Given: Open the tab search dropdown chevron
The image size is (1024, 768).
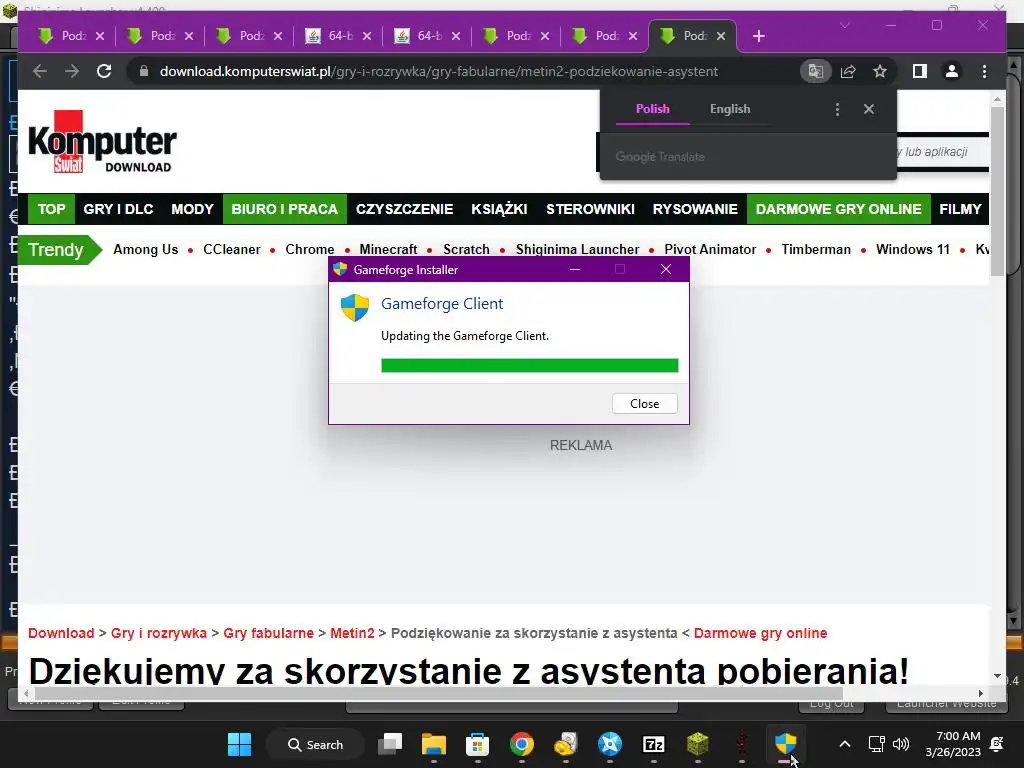Looking at the screenshot, I should tap(845, 25).
